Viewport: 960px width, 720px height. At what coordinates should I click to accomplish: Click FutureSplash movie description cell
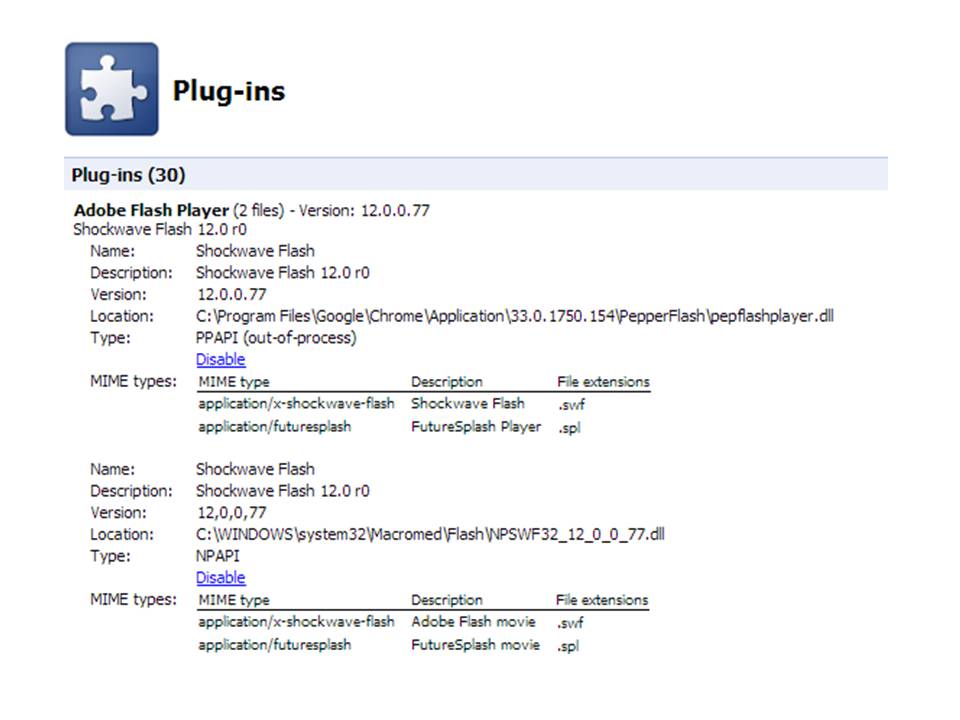click(x=475, y=645)
